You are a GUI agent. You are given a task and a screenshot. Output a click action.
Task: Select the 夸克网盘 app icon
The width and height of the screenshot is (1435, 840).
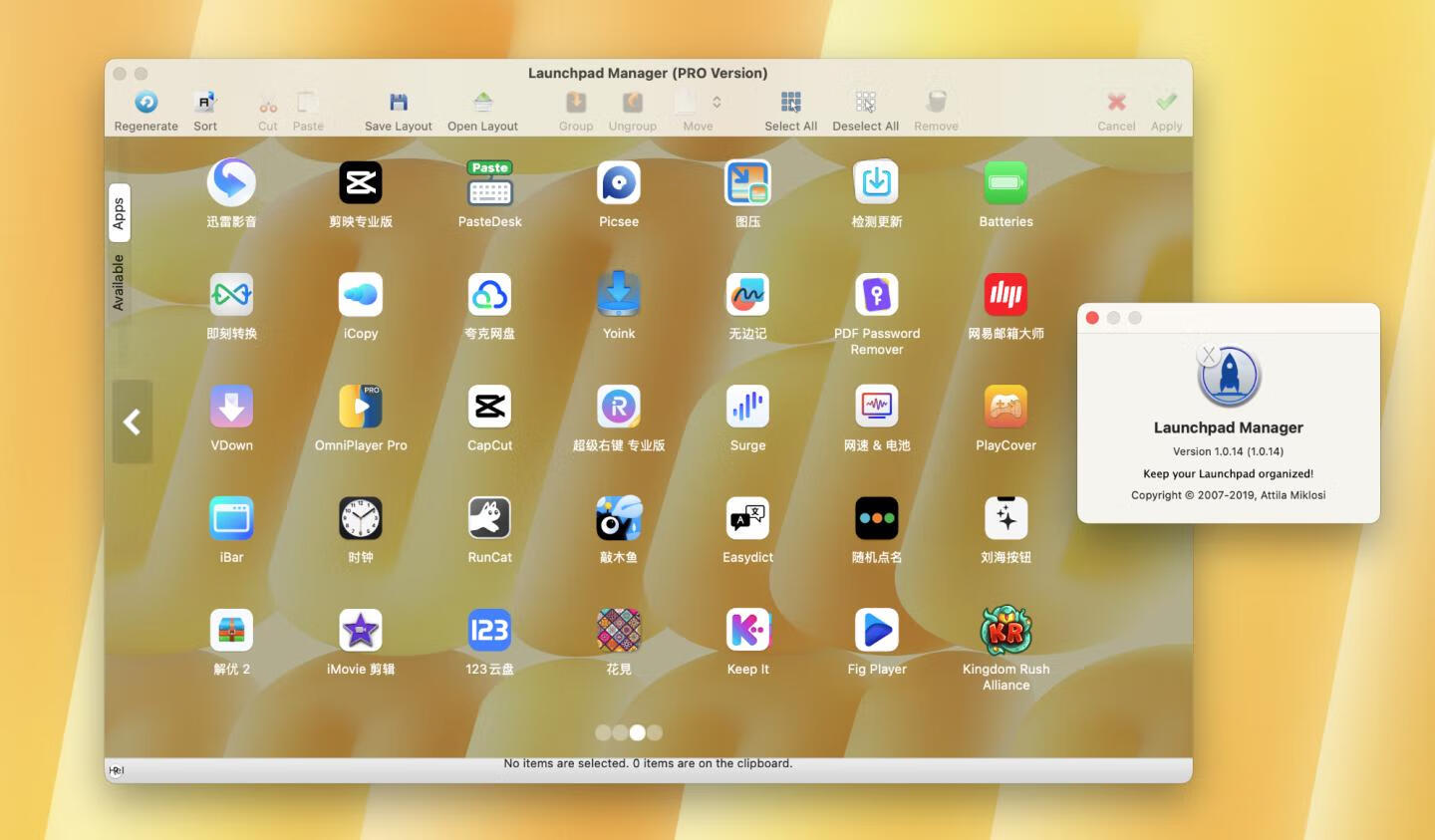pos(490,295)
